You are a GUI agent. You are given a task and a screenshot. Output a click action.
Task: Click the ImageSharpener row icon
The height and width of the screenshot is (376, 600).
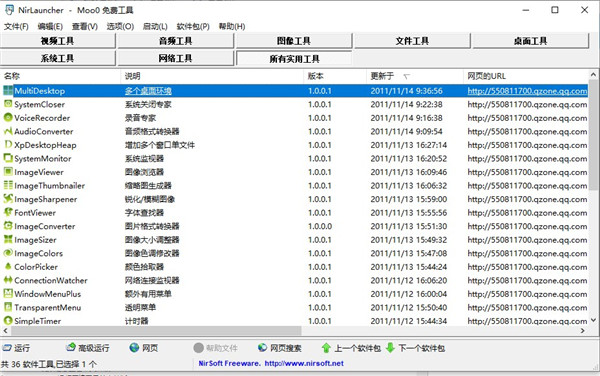click(x=8, y=199)
